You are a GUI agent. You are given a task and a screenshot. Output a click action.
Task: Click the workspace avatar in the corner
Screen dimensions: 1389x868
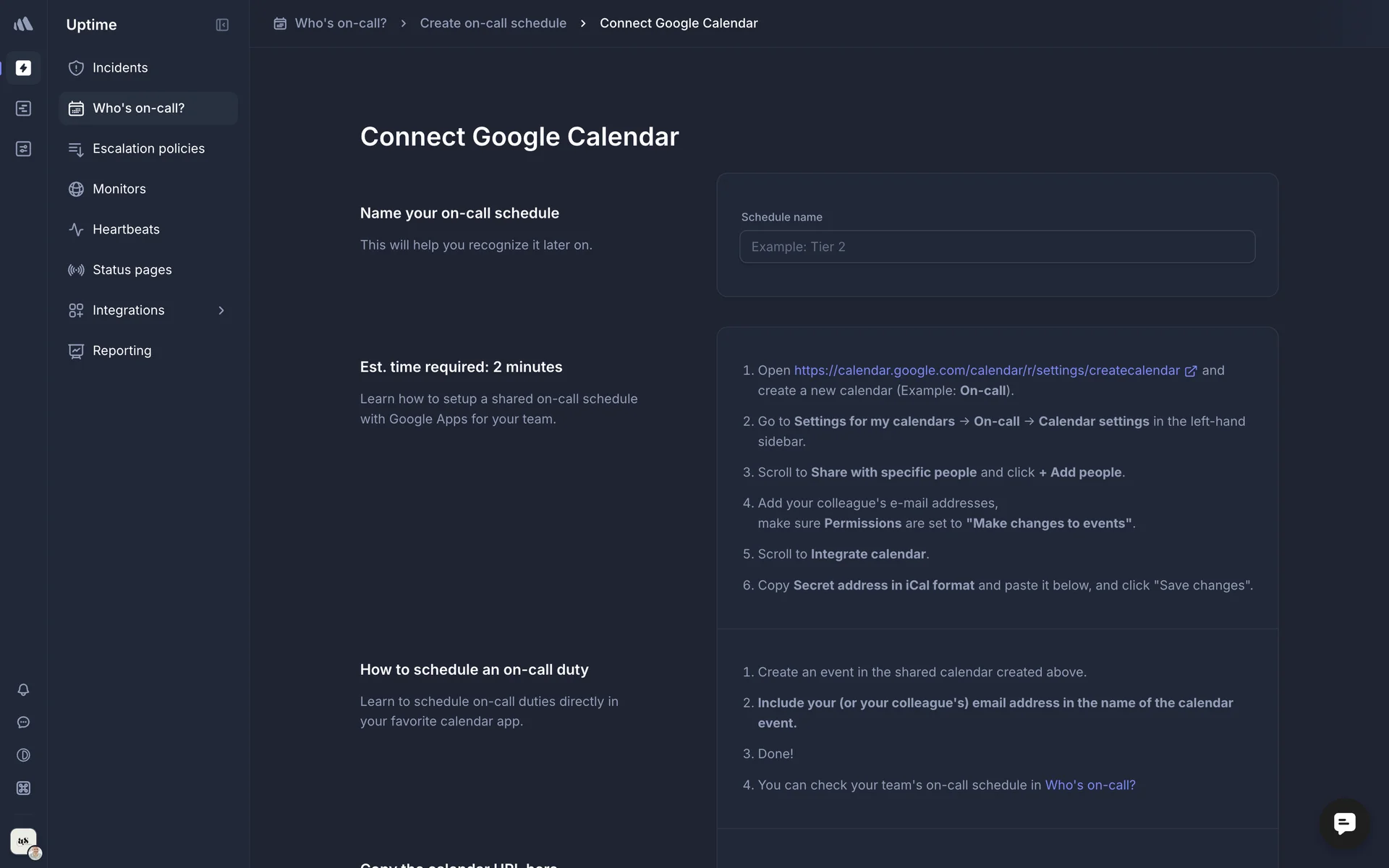(x=24, y=841)
